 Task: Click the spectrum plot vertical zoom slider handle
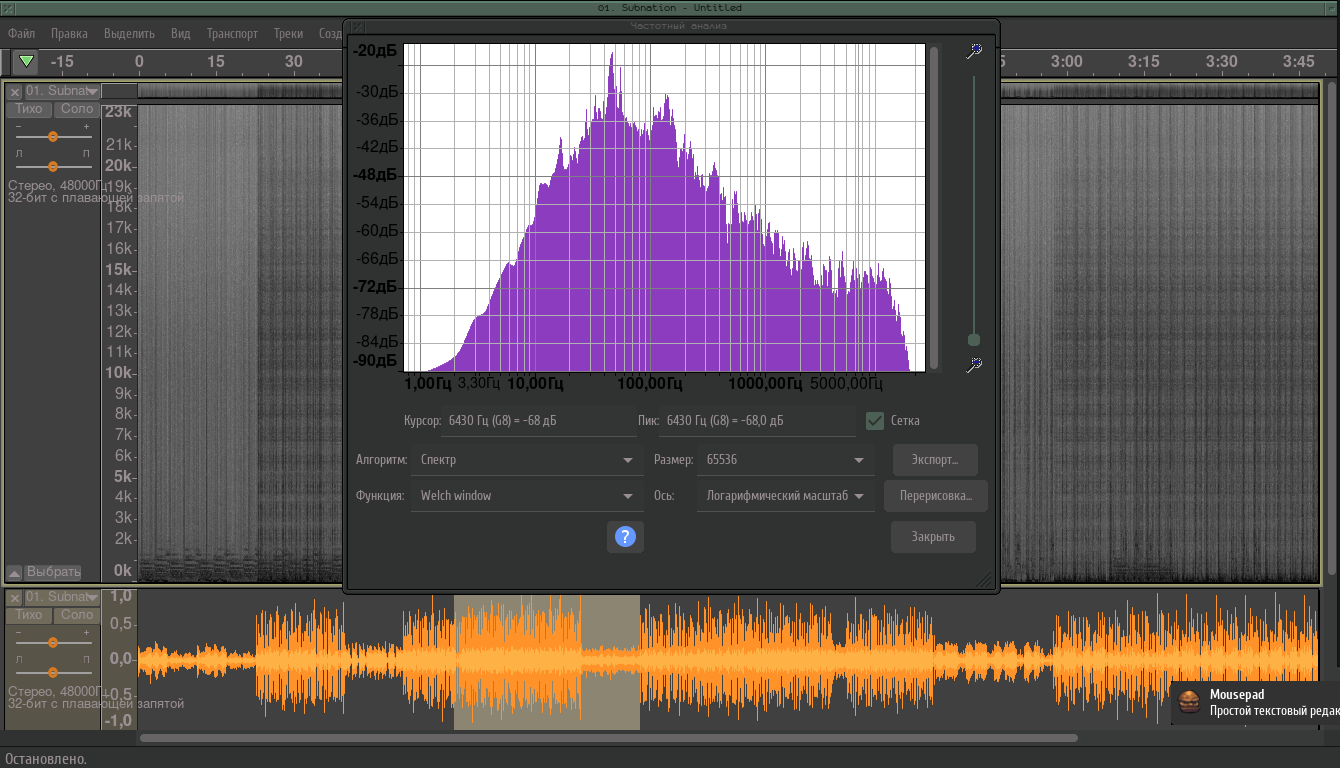pos(974,340)
